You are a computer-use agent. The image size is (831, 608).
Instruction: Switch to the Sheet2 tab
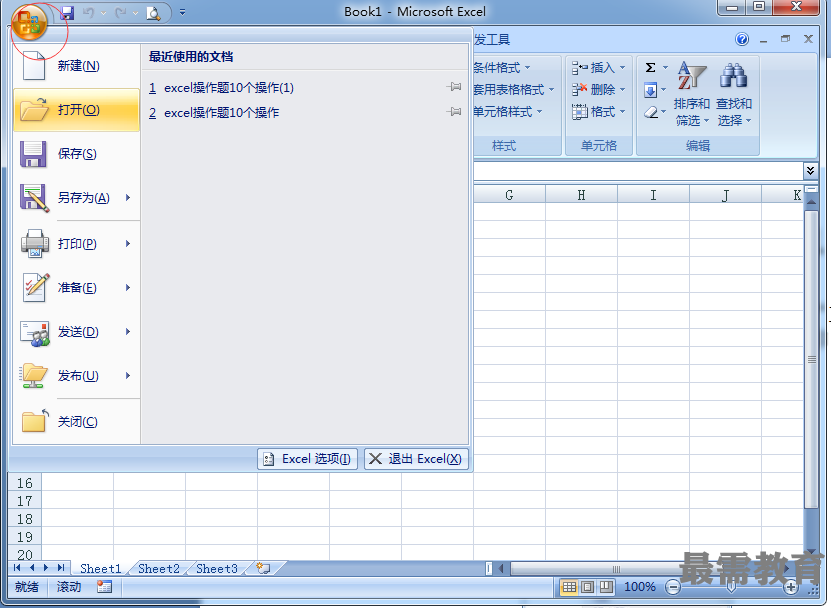coord(158,569)
